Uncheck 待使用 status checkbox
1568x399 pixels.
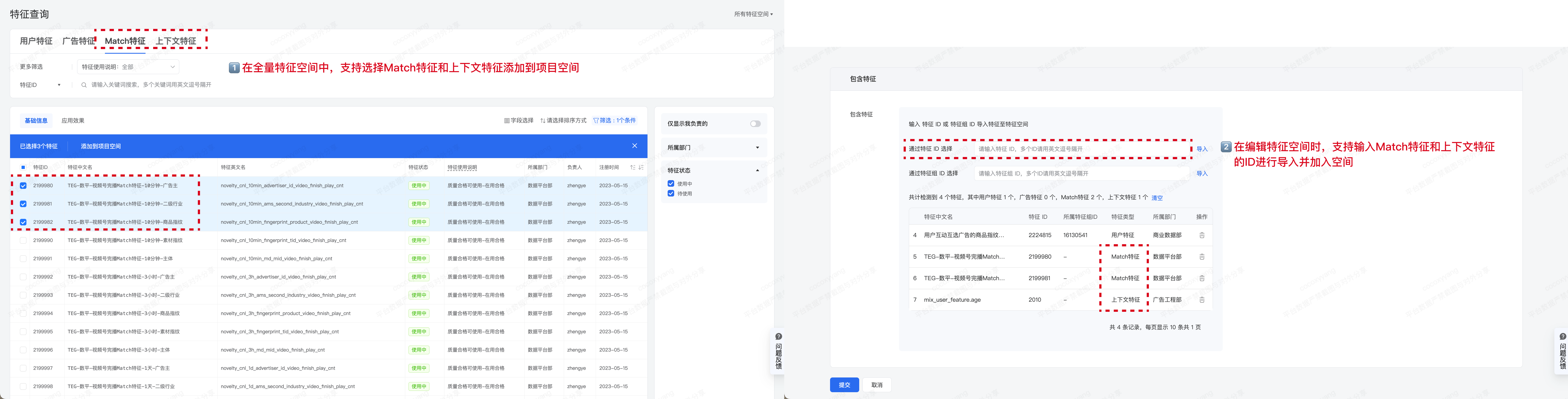(671, 194)
